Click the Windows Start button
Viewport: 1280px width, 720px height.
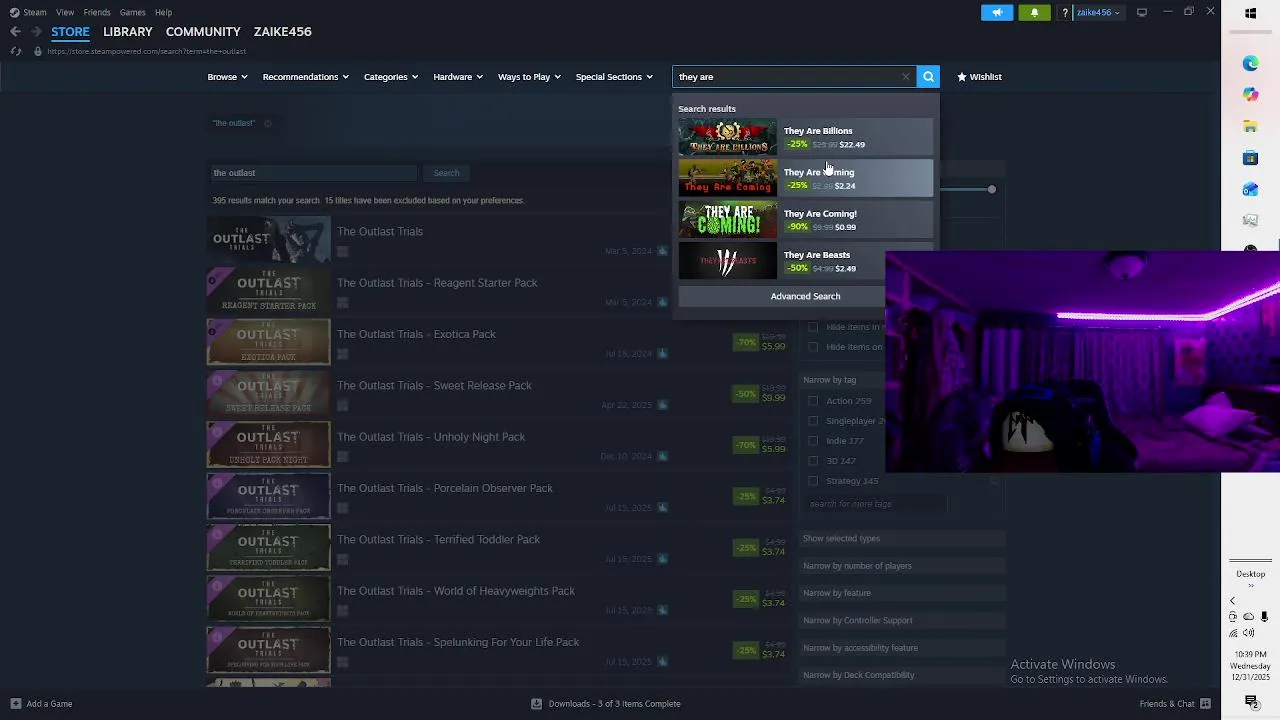pos(1250,13)
